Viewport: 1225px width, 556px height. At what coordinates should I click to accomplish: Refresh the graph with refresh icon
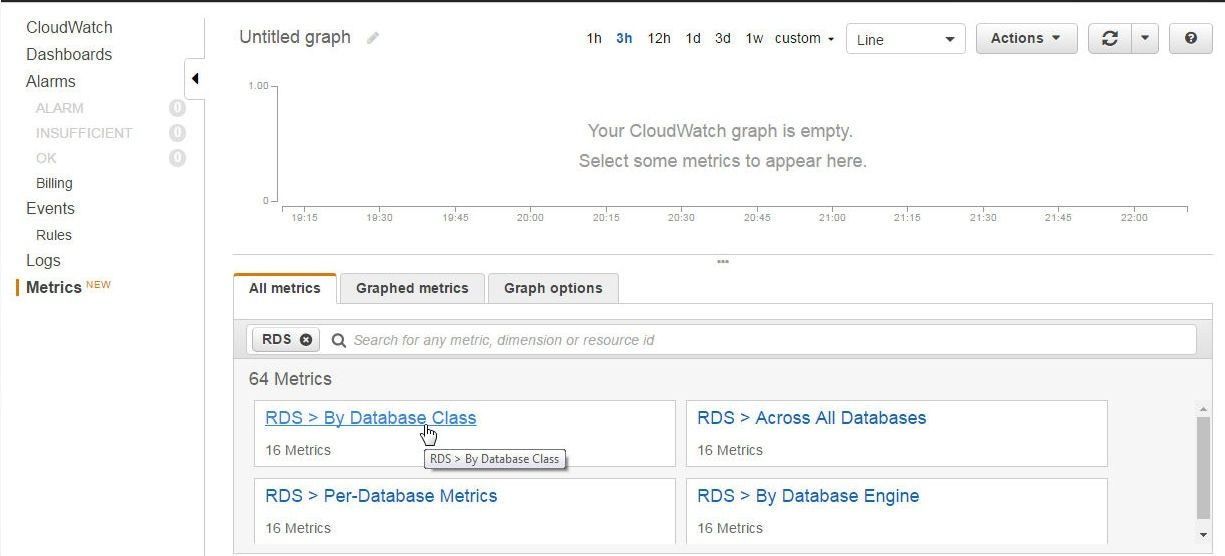click(x=1109, y=38)
